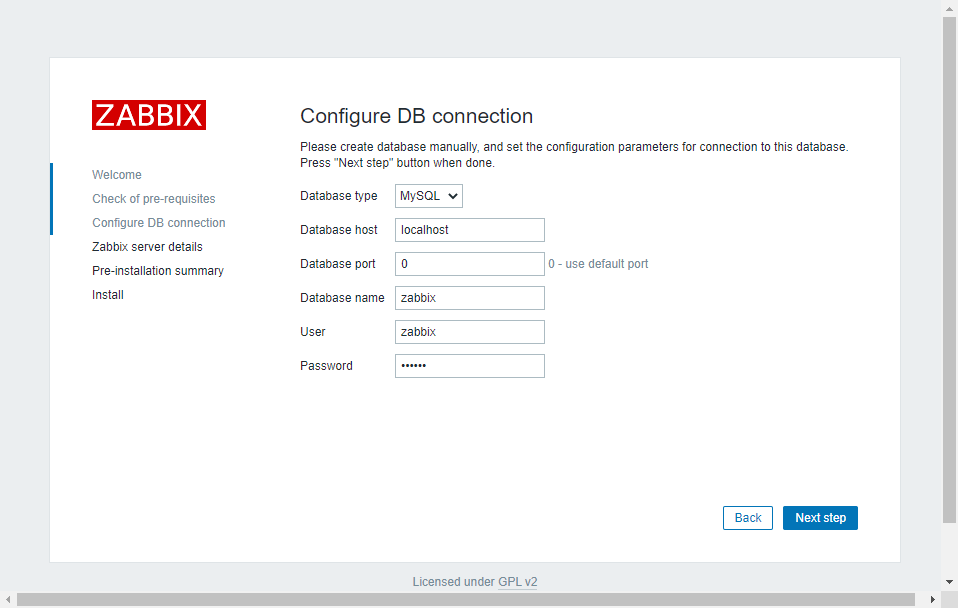Image resolution: width=958 pixels, height=608 pixels.
Task: Select the Welcome step in sidebar
Action: 117,175
